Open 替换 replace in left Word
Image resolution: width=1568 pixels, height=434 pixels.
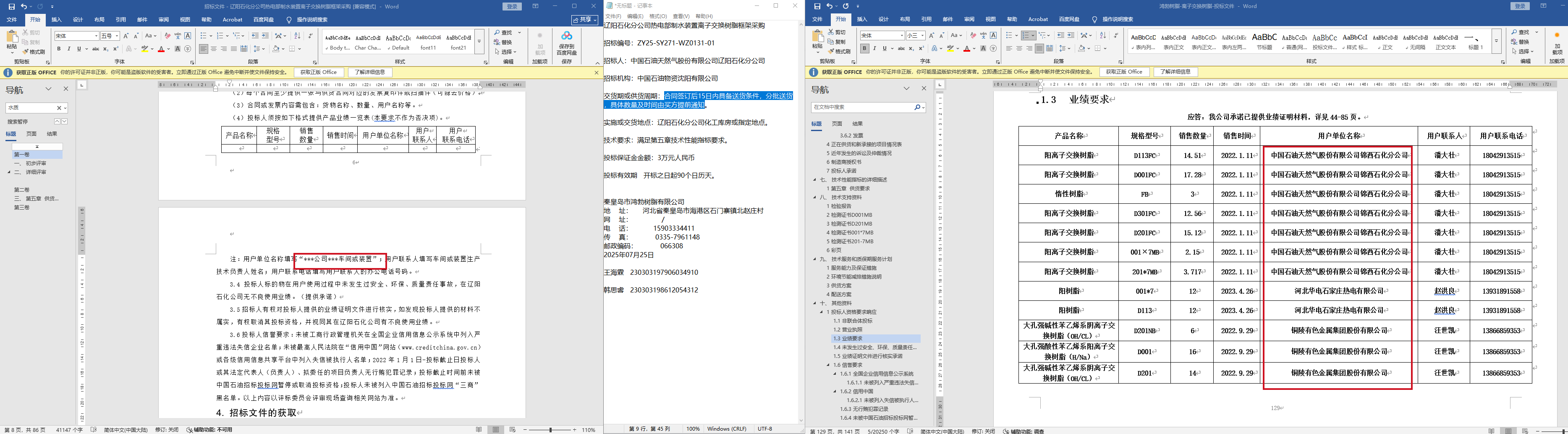point(504,42)
